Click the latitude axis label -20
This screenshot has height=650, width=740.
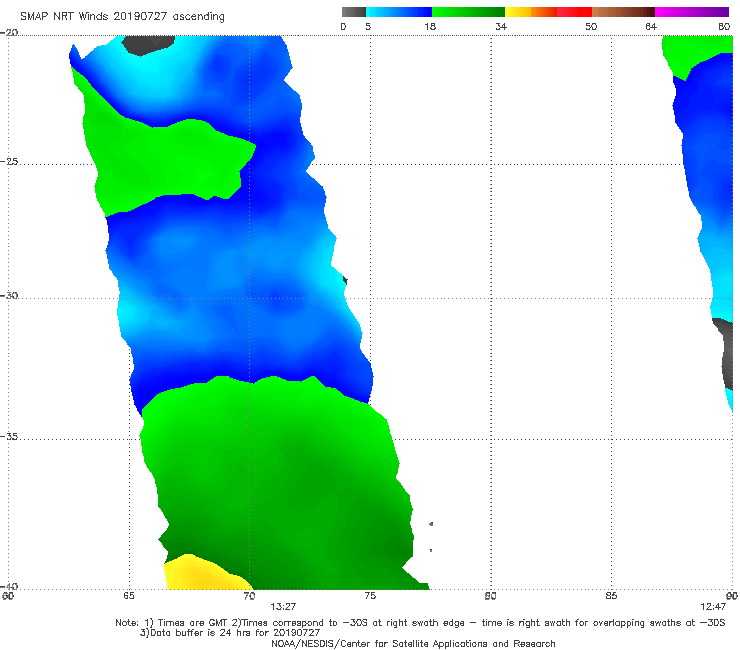point(9,33)
